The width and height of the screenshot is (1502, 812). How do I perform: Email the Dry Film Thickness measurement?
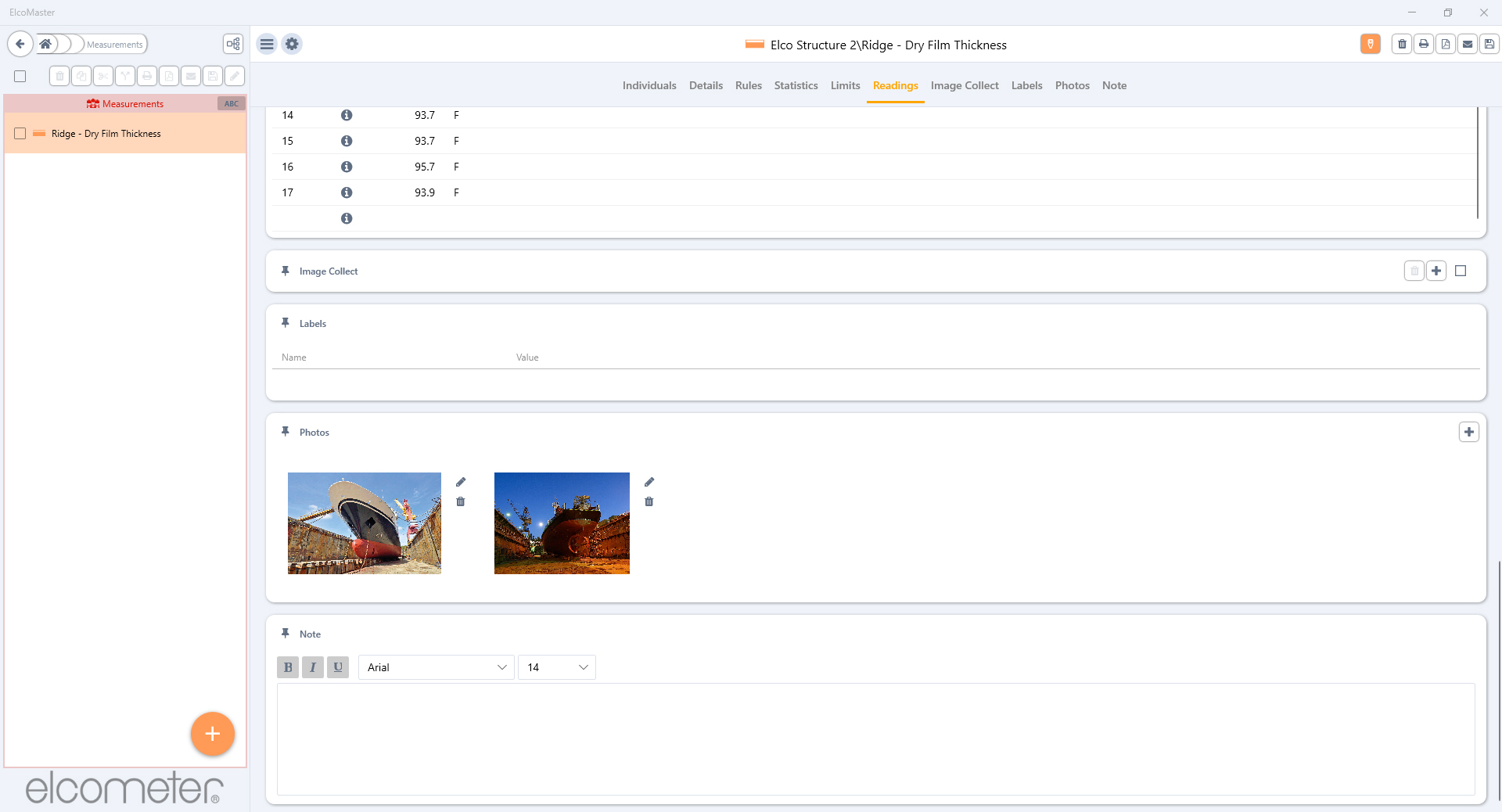1468,45
